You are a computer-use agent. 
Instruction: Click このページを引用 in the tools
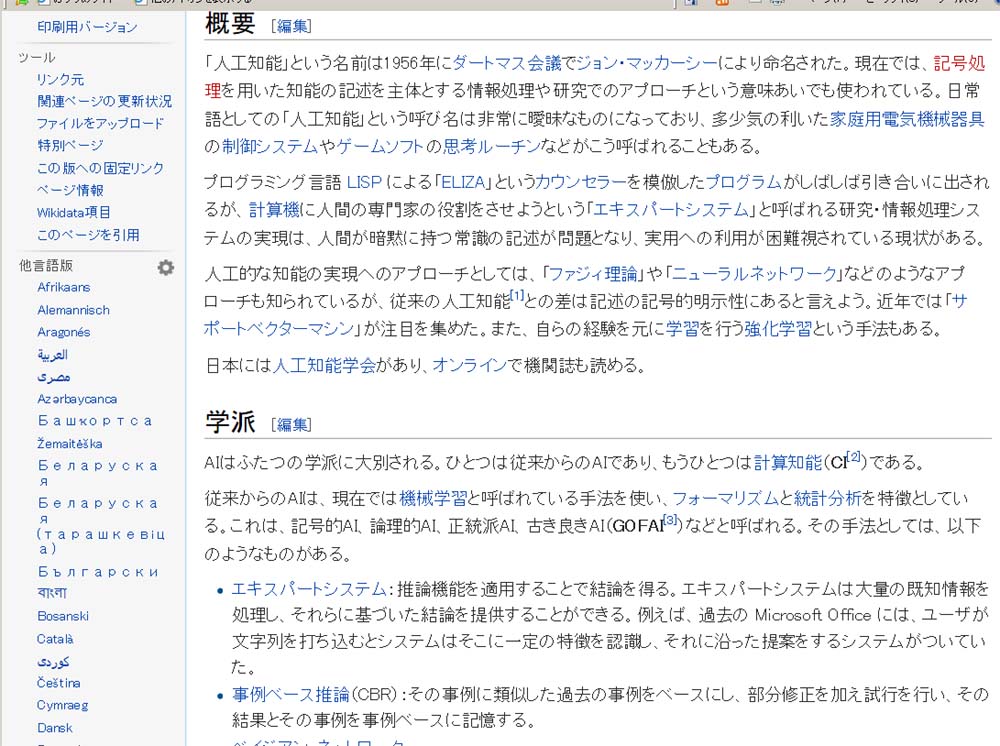[x=88, y=235]
